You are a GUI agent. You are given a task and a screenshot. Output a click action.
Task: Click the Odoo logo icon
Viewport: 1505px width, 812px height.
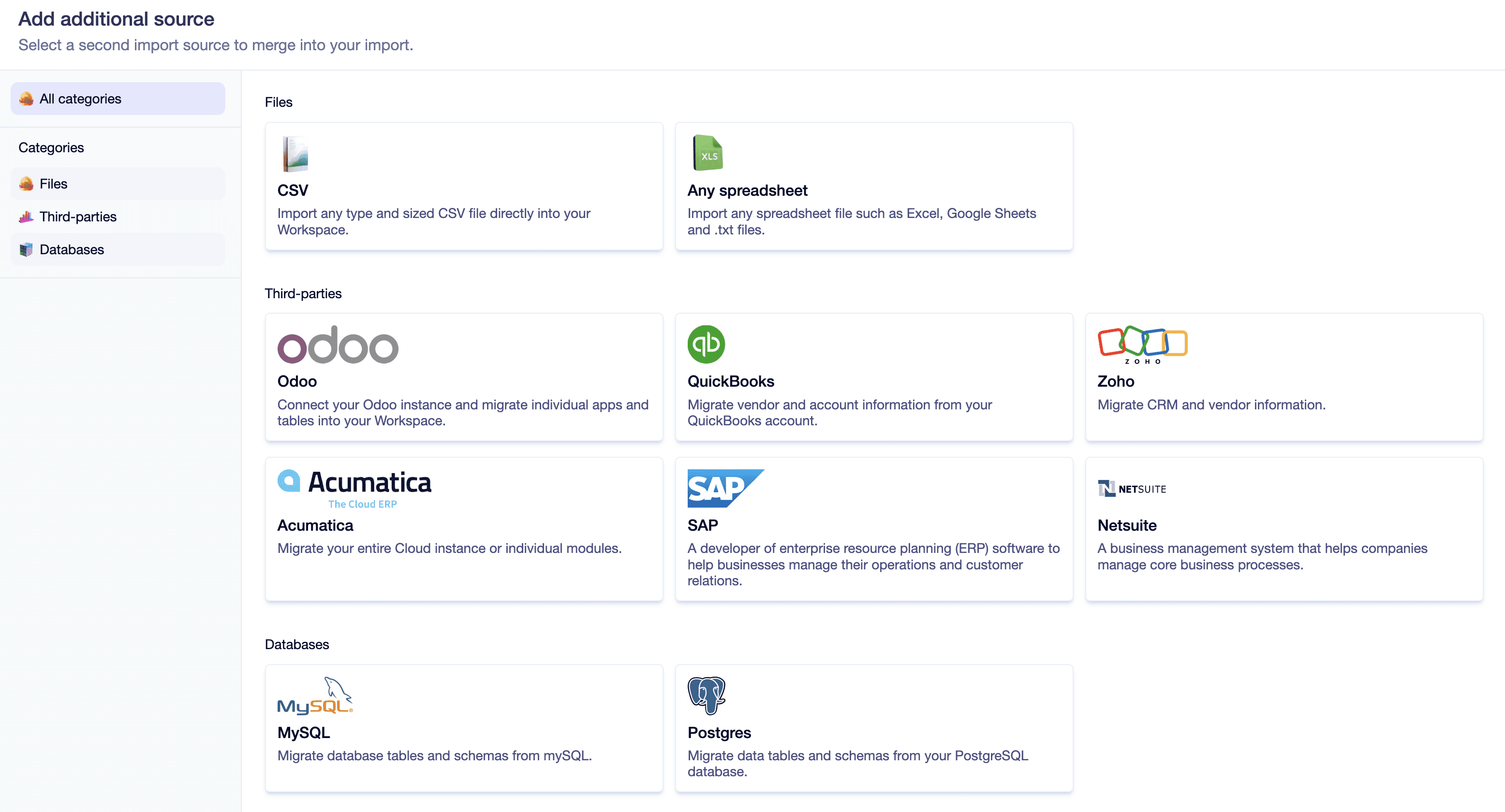(x=337, y=345)
